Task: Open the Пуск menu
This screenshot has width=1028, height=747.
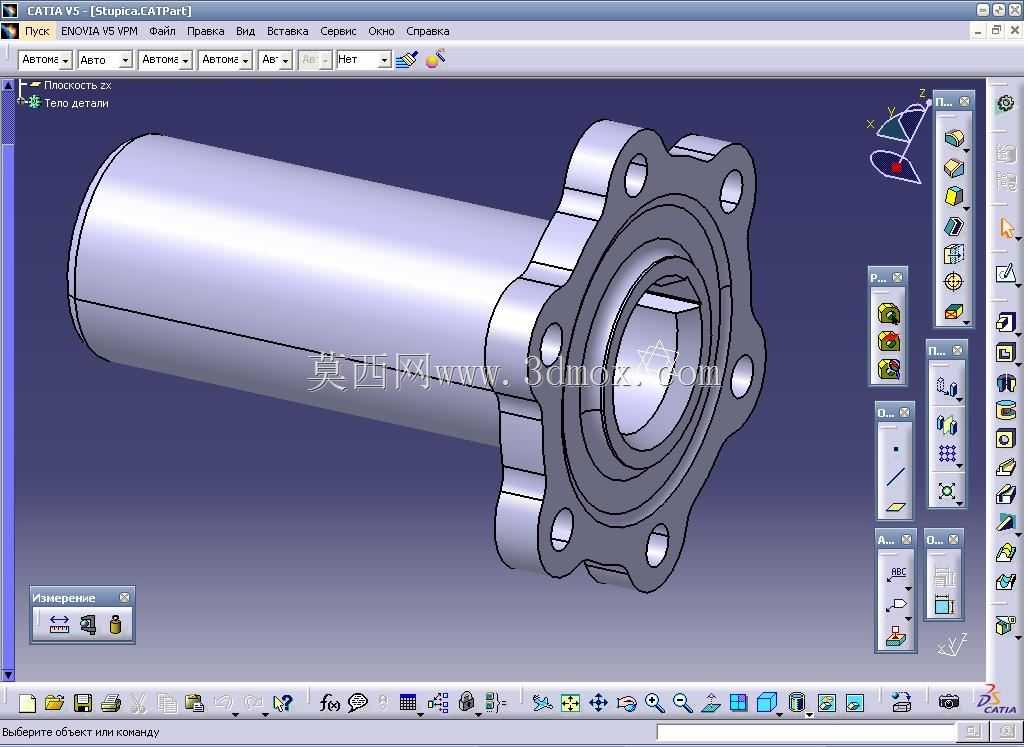Action: click(x=37, y=31)
